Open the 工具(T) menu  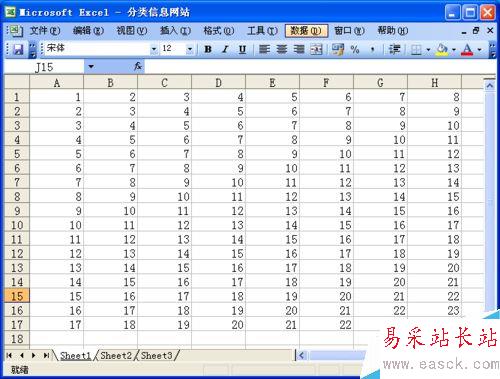[x=262, y=31]
